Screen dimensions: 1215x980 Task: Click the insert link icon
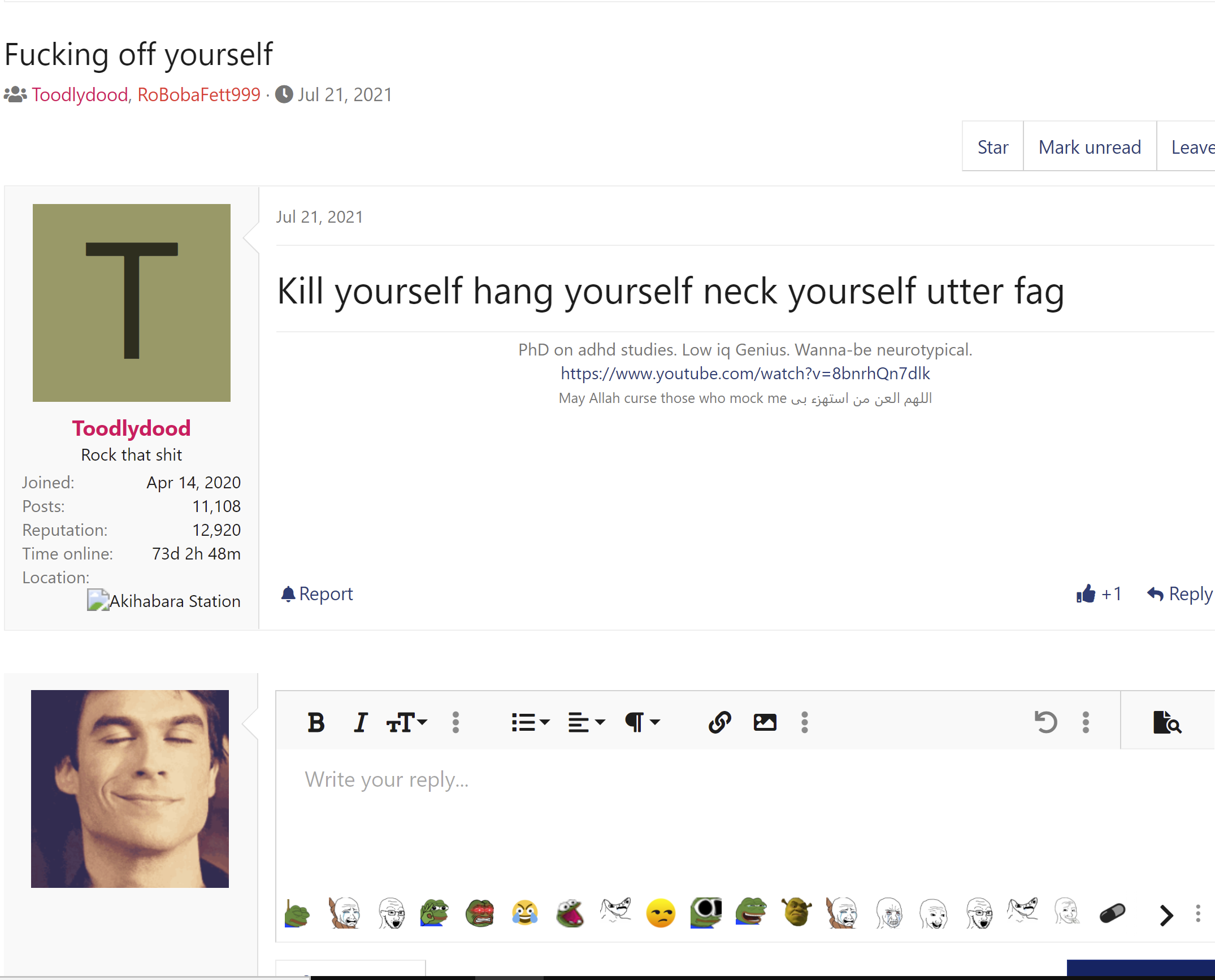pos(719,722)
